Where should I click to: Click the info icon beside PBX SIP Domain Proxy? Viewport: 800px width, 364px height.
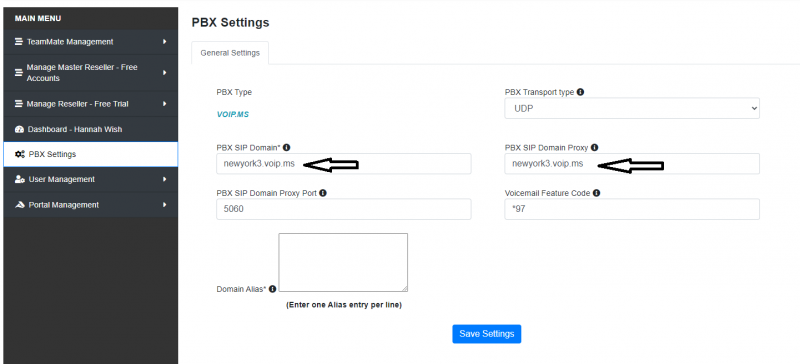(594, 148)
